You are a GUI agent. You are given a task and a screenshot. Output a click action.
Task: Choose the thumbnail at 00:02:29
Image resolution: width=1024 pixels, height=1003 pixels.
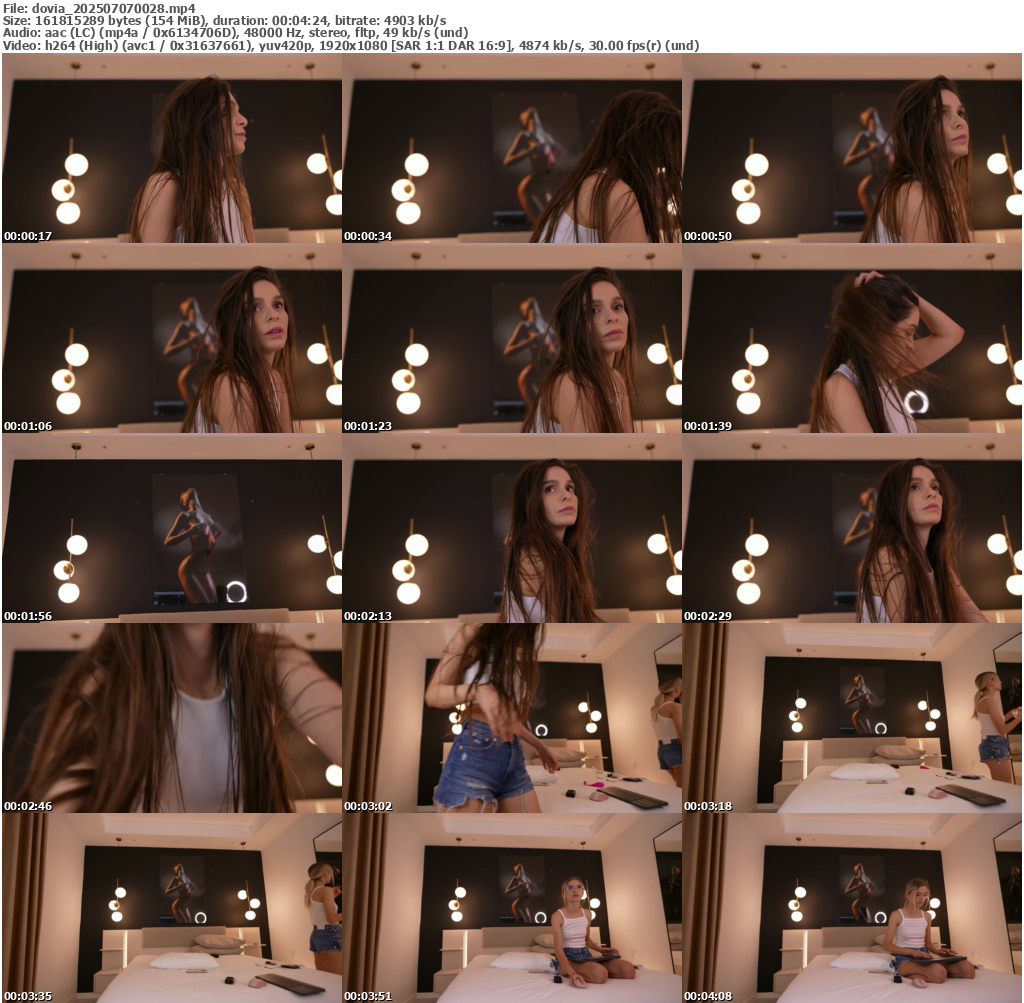click(x=852, y=528)
